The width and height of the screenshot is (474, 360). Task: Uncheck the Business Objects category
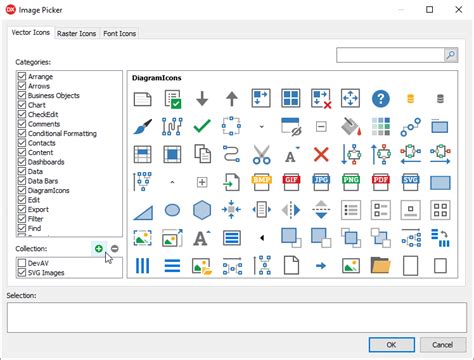[x=22, y=95]
